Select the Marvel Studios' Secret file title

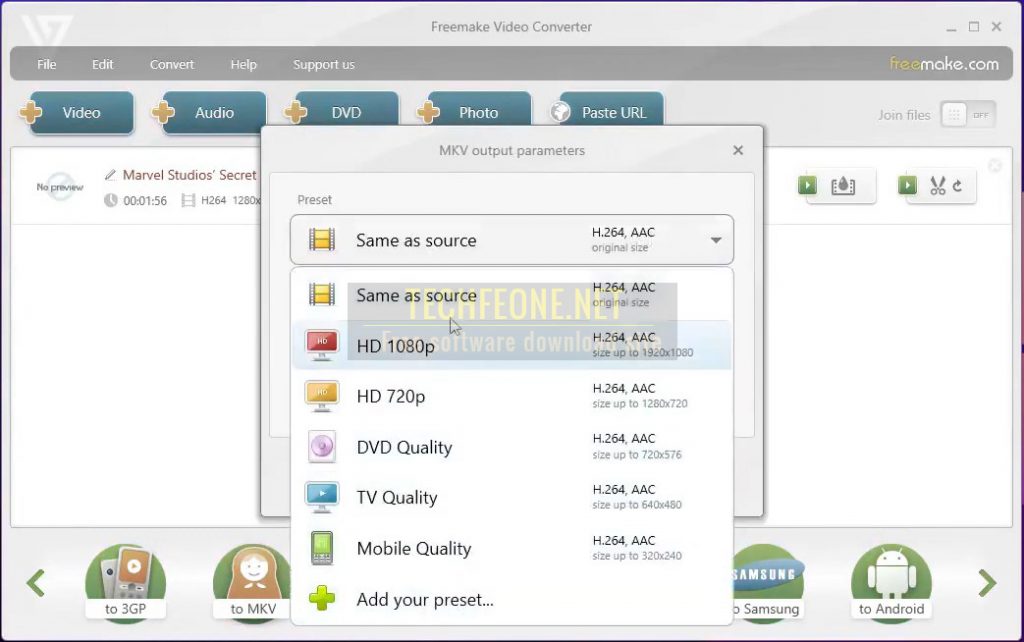coord(189,175)
